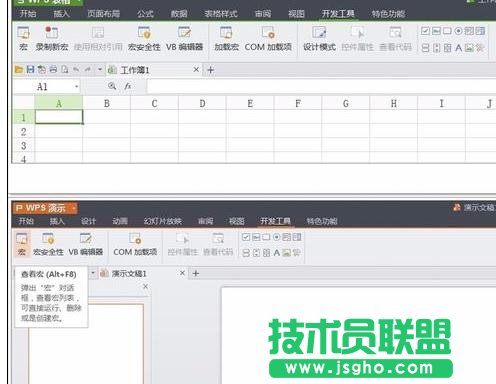Click the print icon in the spreadsheet toolbar
This screenshot has height=384, width=496.
click(53, 69)
